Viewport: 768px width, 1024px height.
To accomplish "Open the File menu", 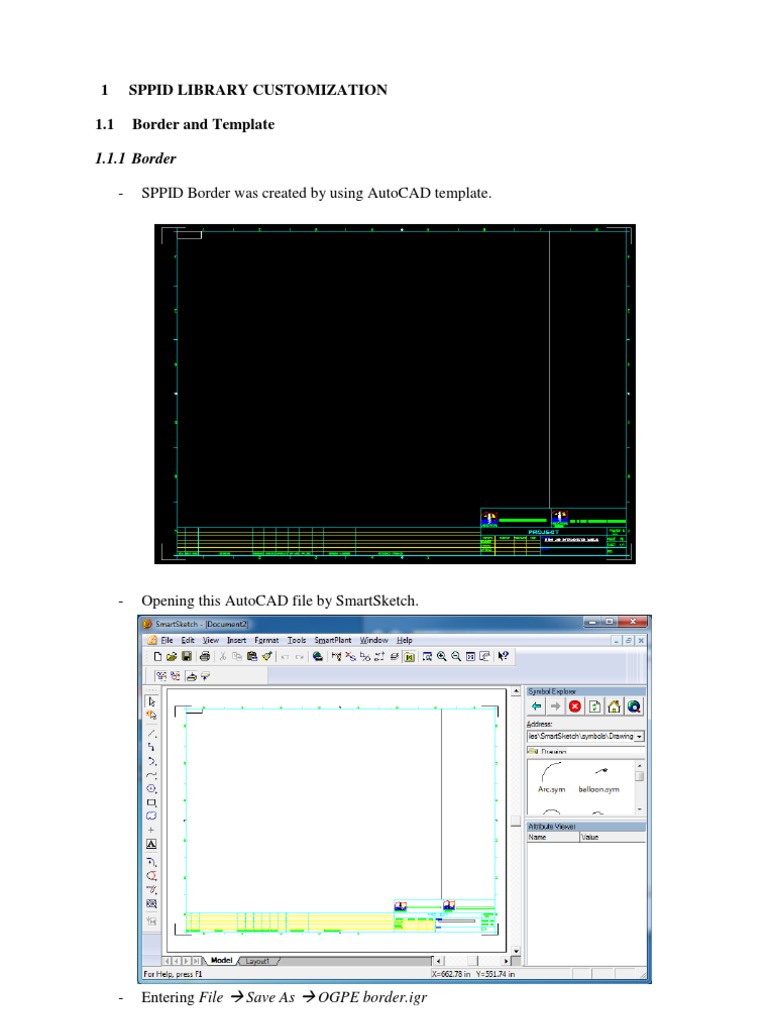I will pos(167,640).
